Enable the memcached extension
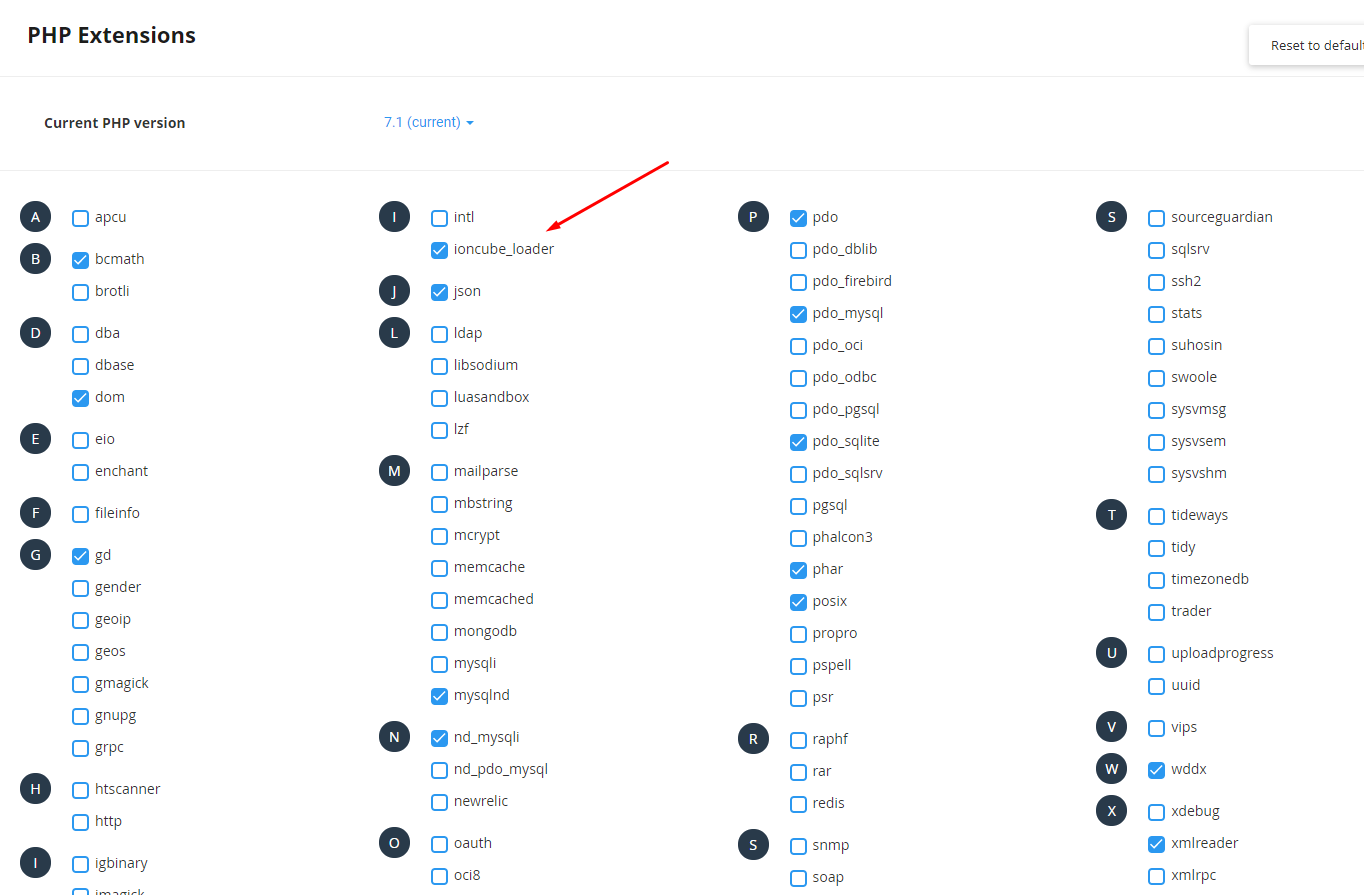The image size is (1364, 895). [x=439, y=599]
